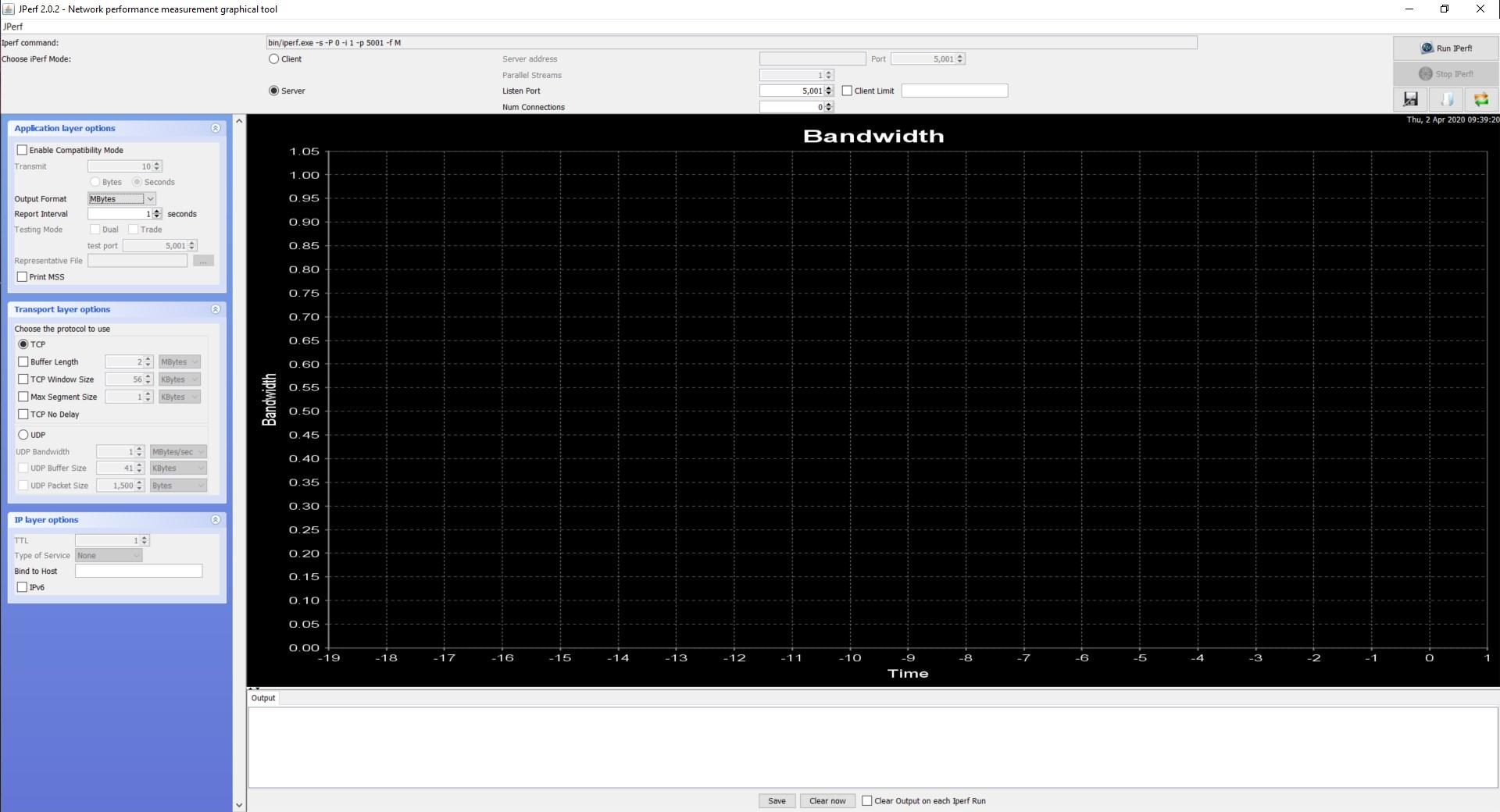Click the left panel scroll down arrow
Image resolution: width=1500 pixels, height=812 pixels.
click(239, 805)
